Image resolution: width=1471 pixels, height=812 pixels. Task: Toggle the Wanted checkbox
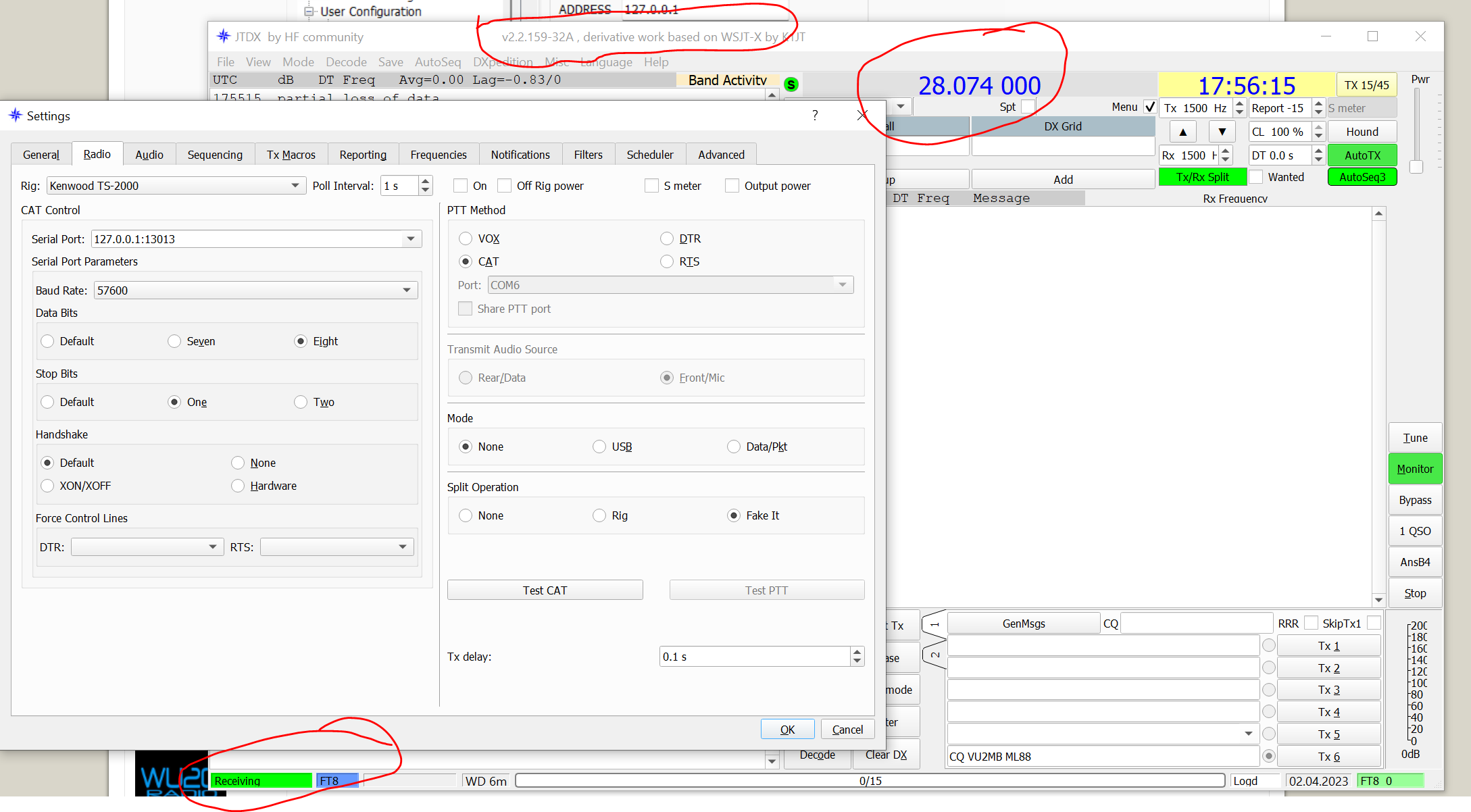pos(1256,177)
